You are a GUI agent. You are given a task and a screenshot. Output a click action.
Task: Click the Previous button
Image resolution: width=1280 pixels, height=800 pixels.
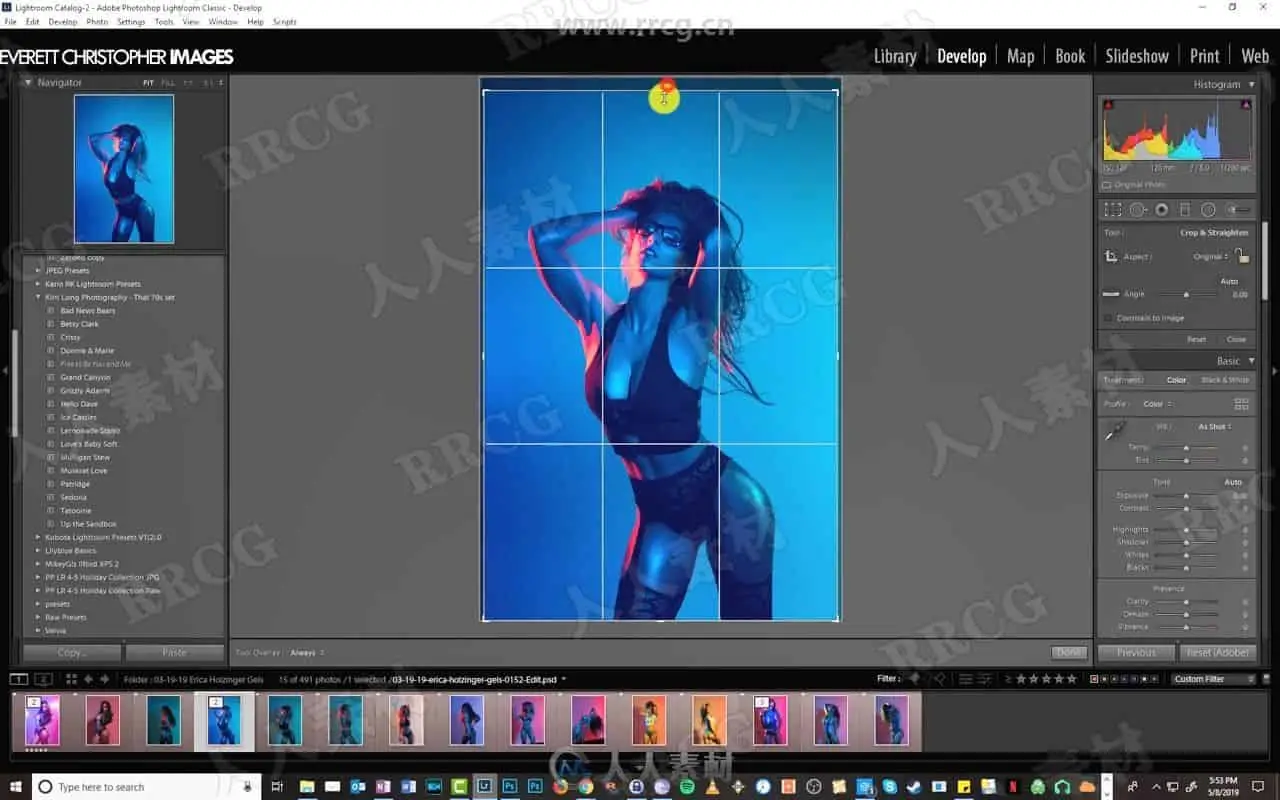click(x=1136, y=653)
